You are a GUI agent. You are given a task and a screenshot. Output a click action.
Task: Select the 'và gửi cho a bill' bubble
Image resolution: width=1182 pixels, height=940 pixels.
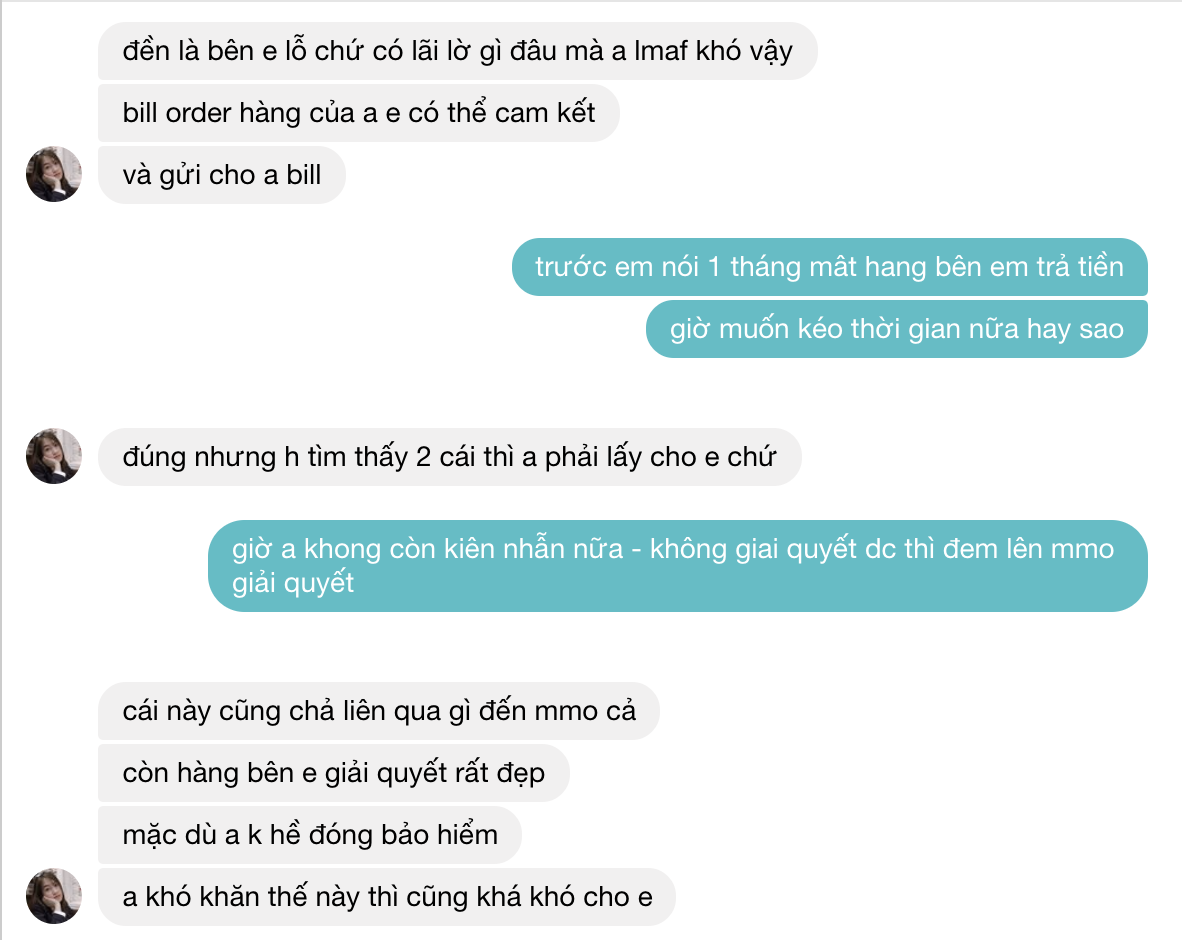tap(222, 175)
